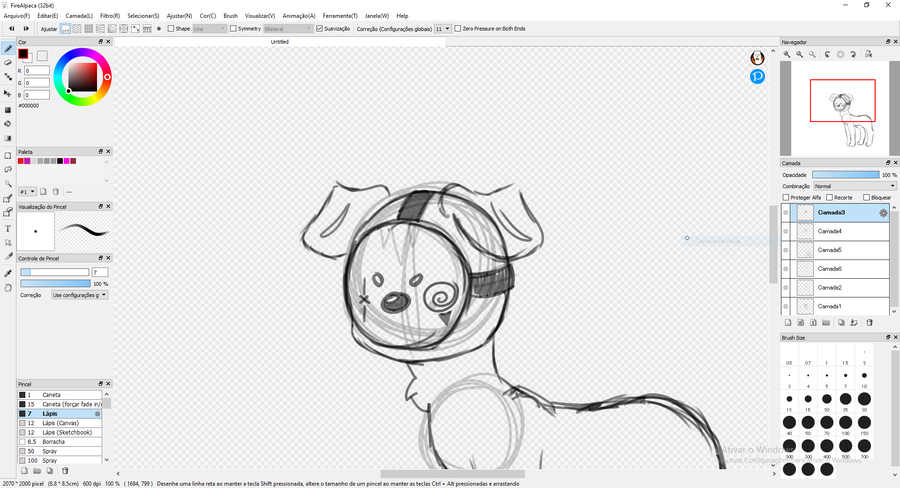Open the Combinação Normal blend dropdown
The width and height of the screenshot is (900, 488).
pyautogui.click(x=854, y=187)
